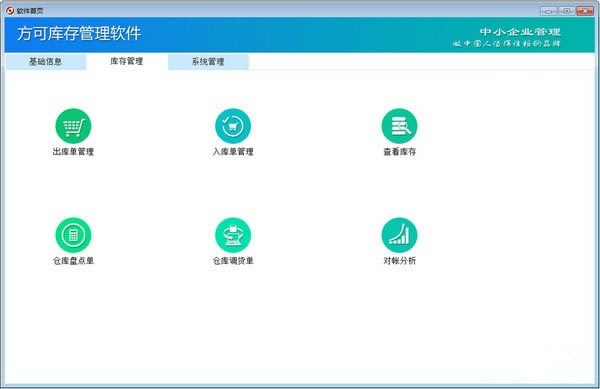Select the 库存管理 tab
The image size is (600, 389).
[x=127, y=61]
